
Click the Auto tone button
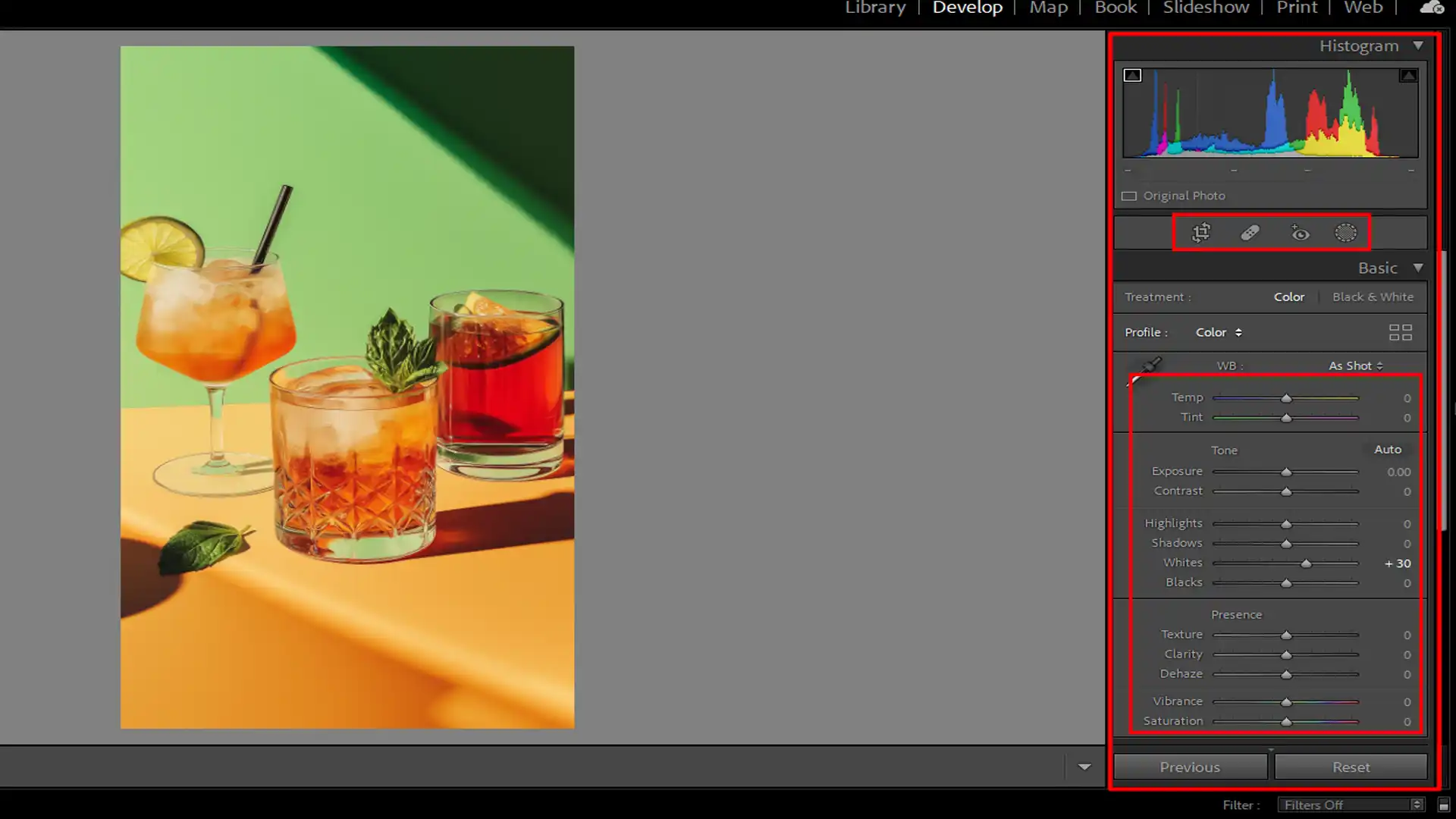click(x=1388, y=450)
